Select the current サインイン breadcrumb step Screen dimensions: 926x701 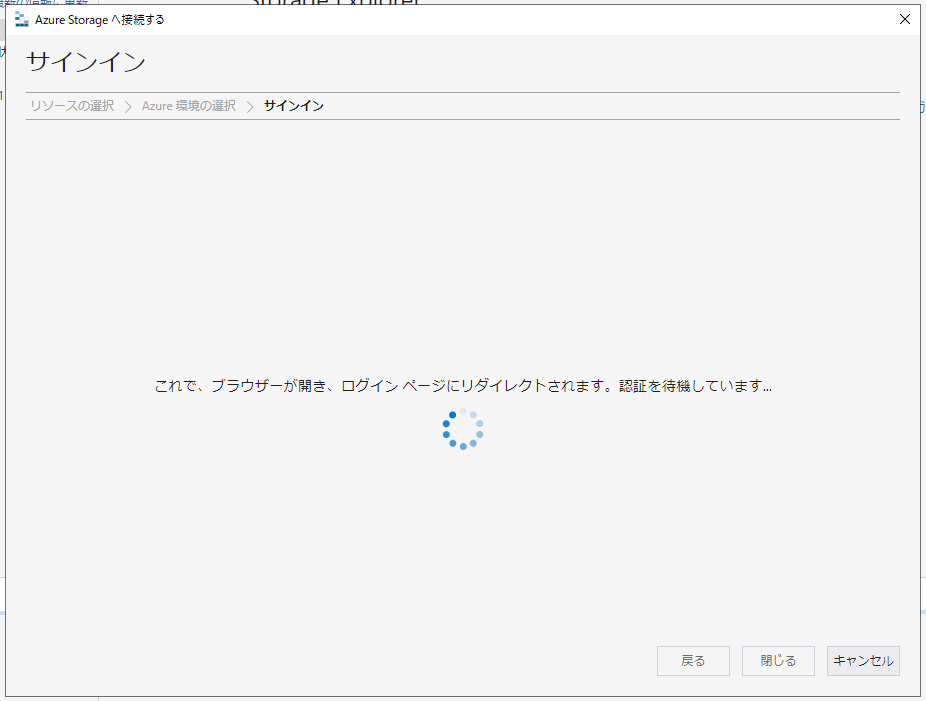click(x=294, y=106)
